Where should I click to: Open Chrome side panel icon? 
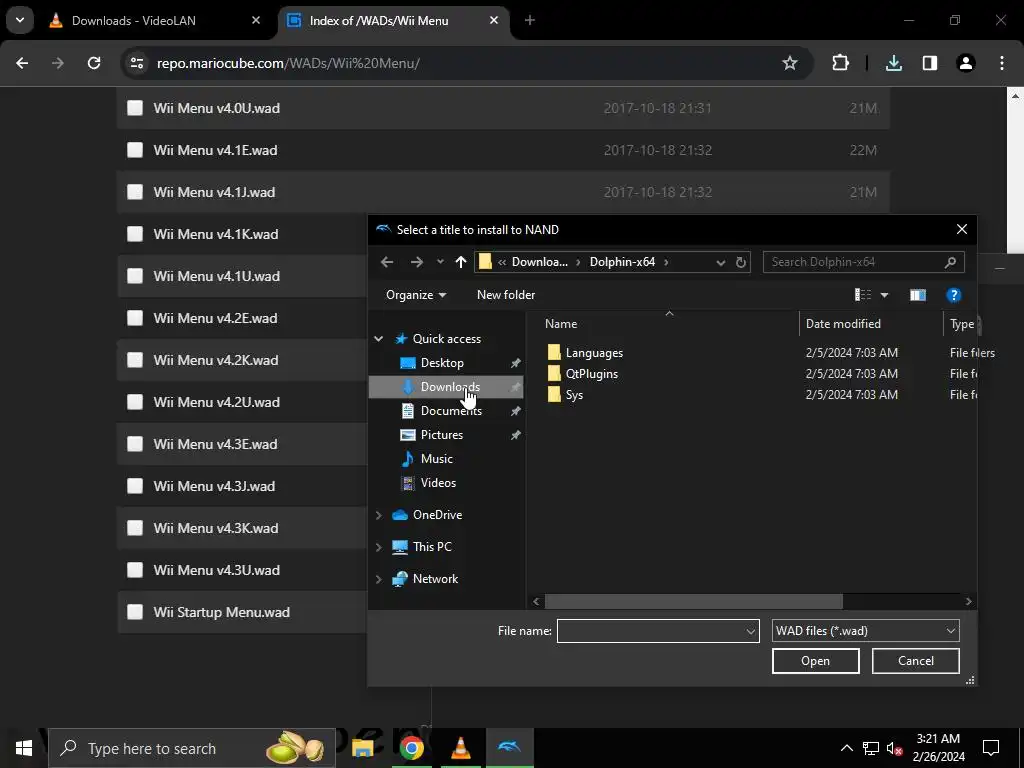[929, 63]
